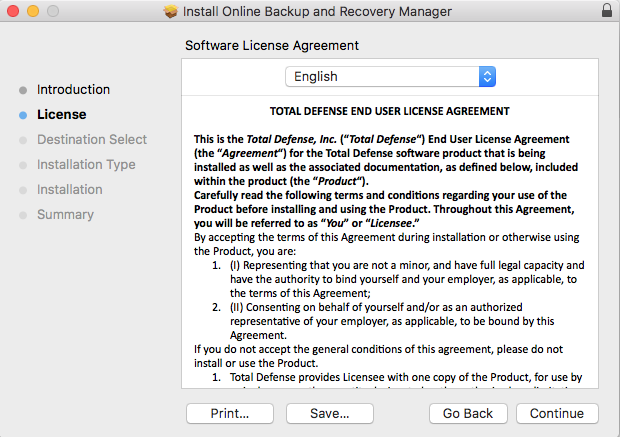
Task: Click the Save... button
Action: pos(330,413)
